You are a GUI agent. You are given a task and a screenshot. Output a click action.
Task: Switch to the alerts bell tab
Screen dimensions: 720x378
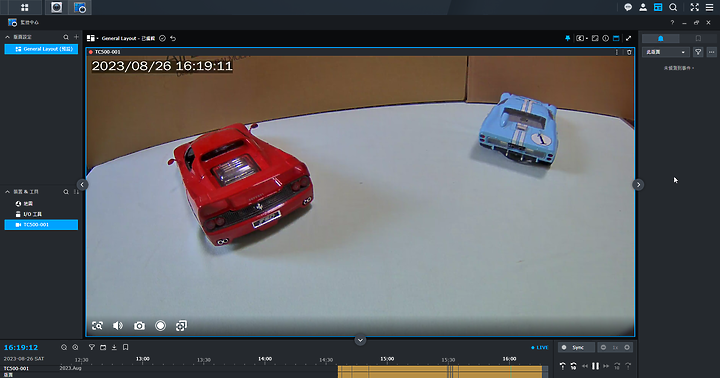point(661,39)
